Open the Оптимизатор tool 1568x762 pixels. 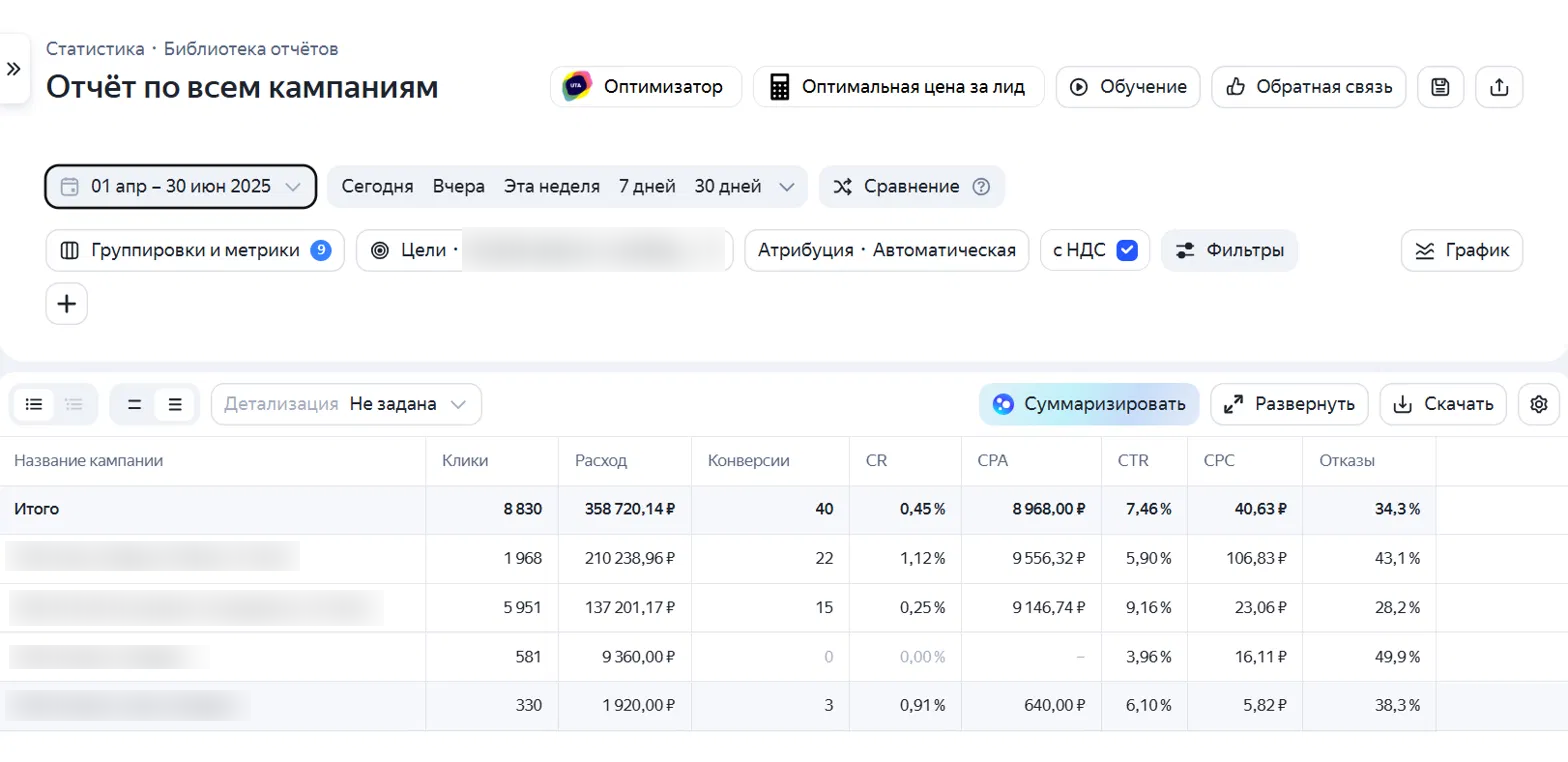[x=646, y=87]
